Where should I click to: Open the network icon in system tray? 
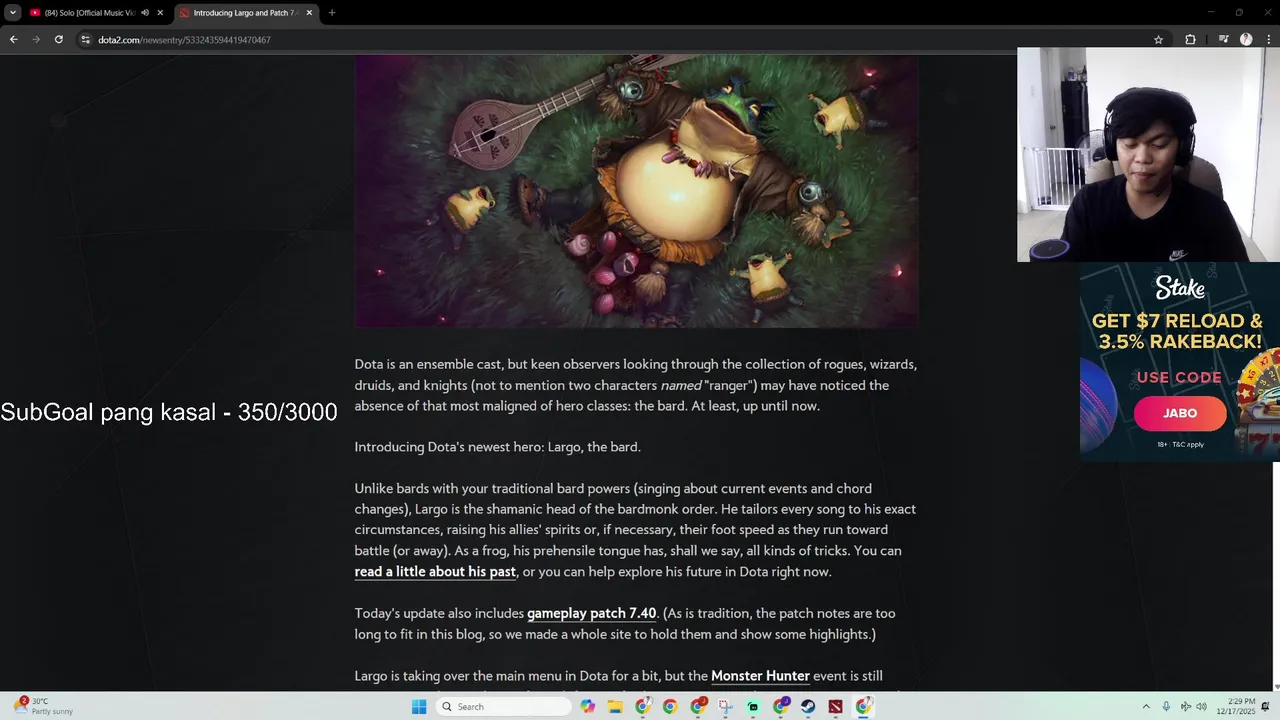(x=1185, y=707)
